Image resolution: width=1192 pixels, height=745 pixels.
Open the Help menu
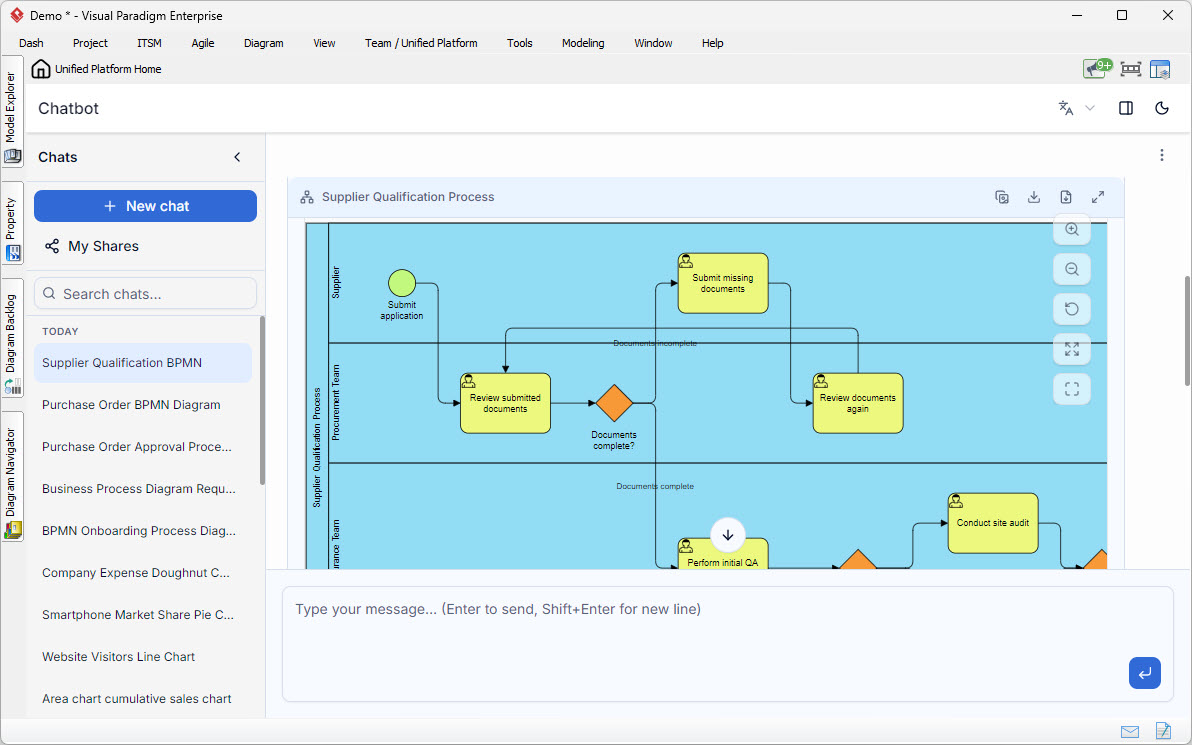(x=712, y=43)
